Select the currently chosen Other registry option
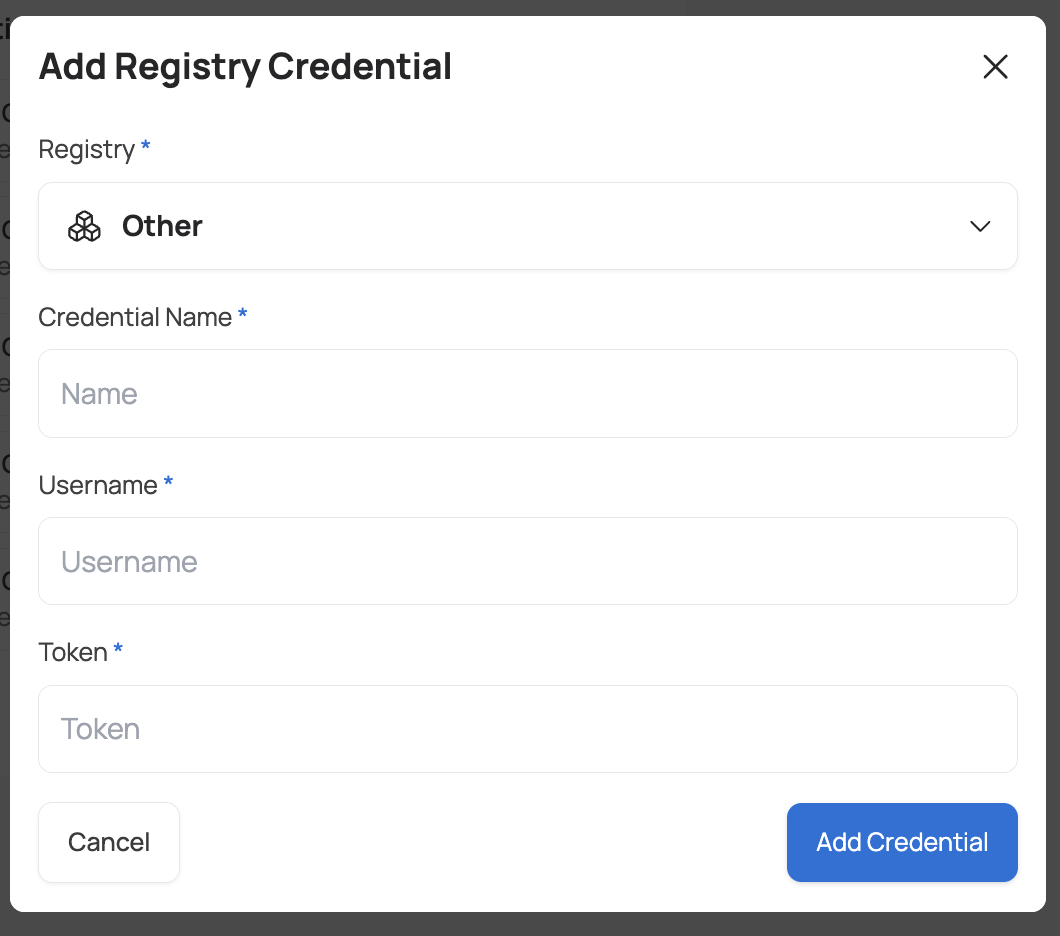1060x936 pixels. tap(162, 226)
